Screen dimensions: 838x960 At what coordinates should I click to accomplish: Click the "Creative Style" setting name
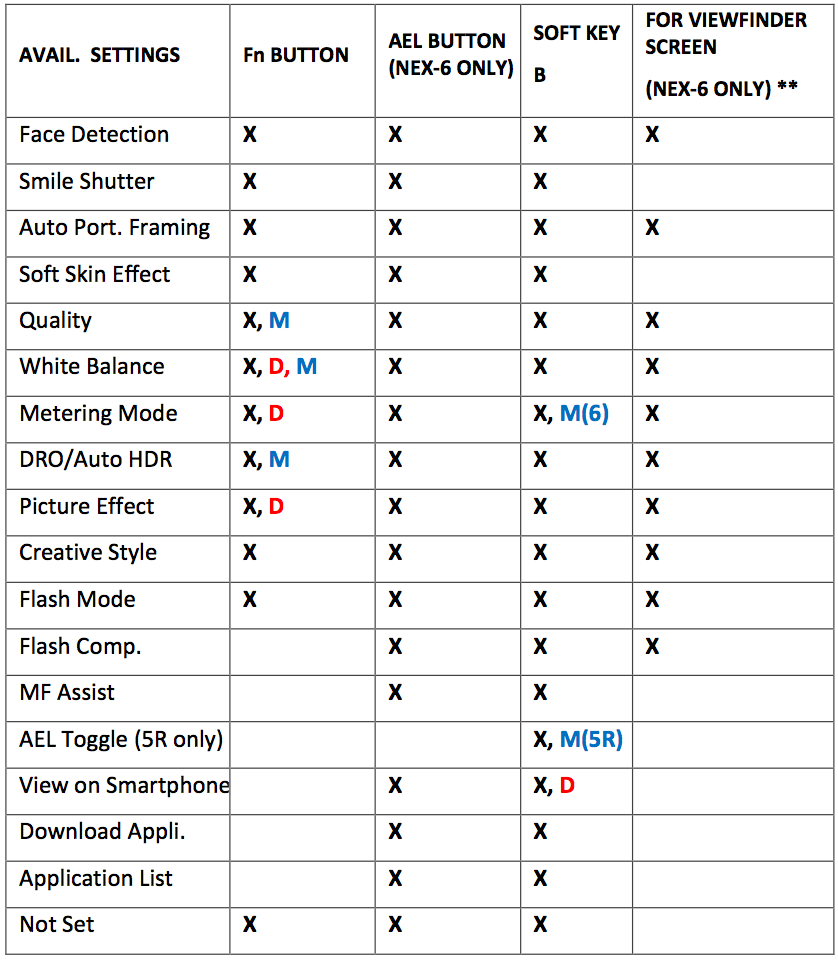point(88,552)
